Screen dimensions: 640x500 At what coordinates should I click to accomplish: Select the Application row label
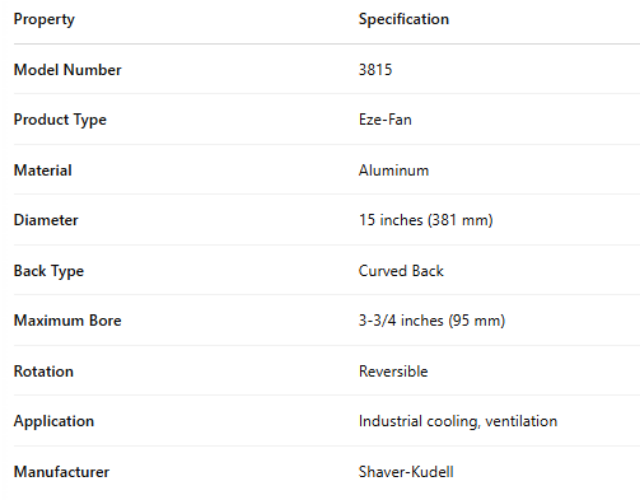(54, 421)
